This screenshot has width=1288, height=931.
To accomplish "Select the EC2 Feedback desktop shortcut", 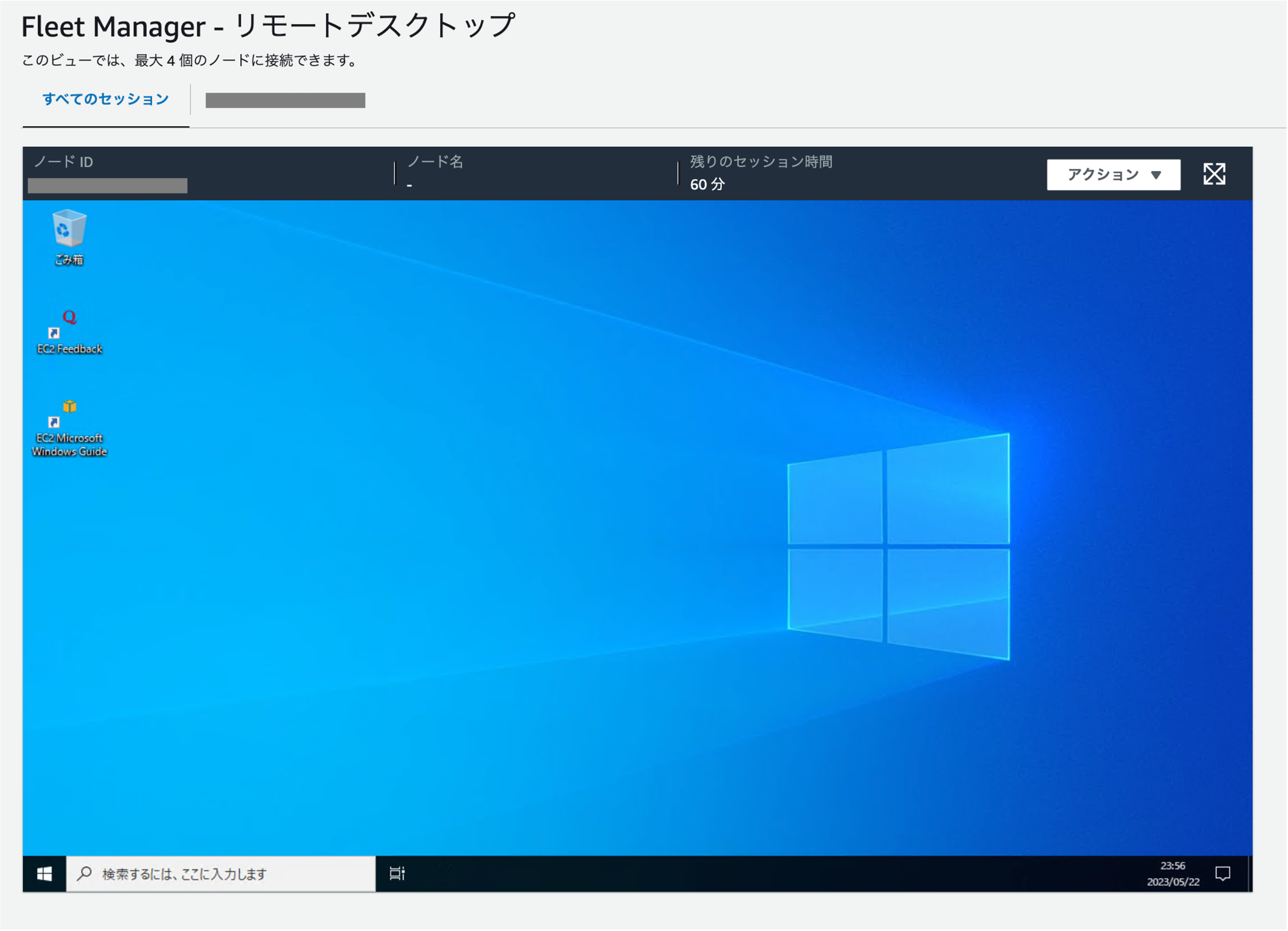I will pos(69,332).
